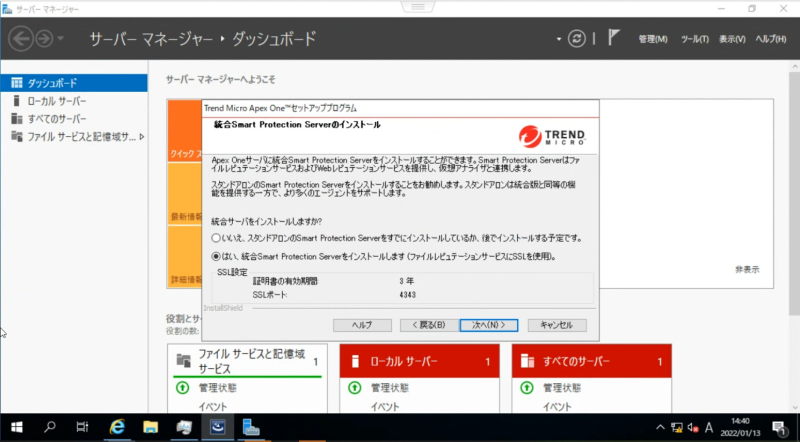Click the 次へ(N) > button
Viewport: 800px width, 442px height.
click(x=489, y=325)
